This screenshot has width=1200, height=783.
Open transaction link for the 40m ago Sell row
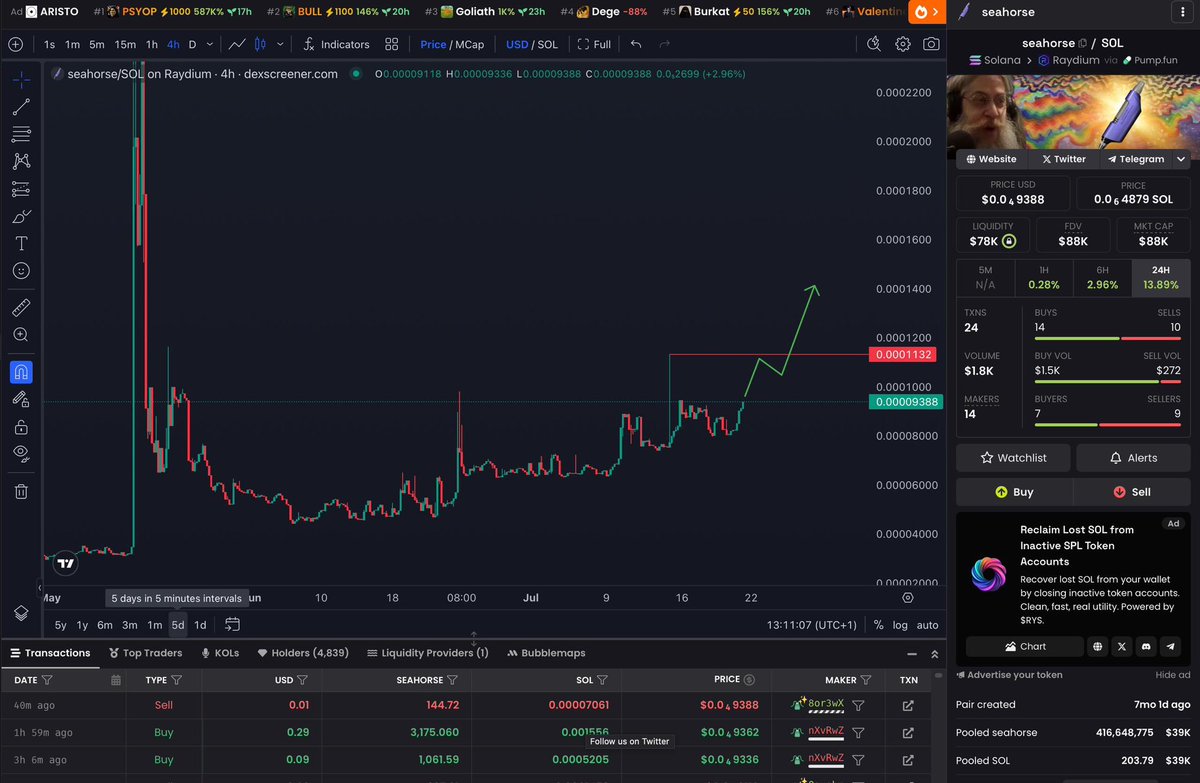pyautogui.click(x=908, y=705)
